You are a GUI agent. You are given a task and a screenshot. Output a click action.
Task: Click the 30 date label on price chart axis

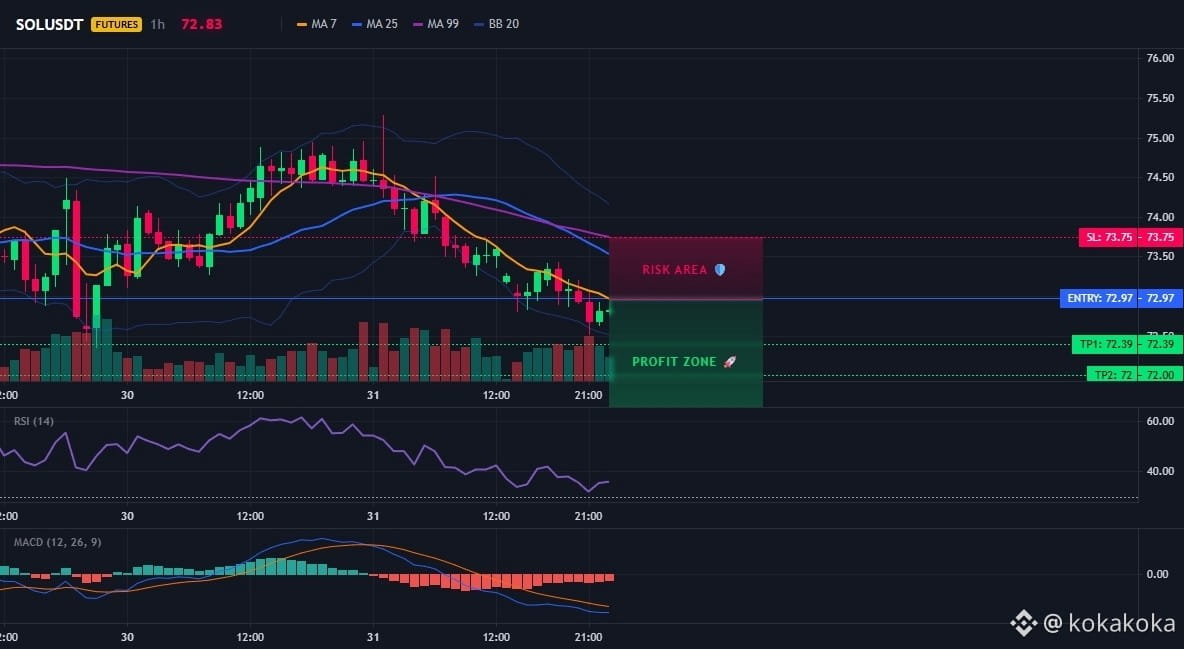(x=127, y=395)
